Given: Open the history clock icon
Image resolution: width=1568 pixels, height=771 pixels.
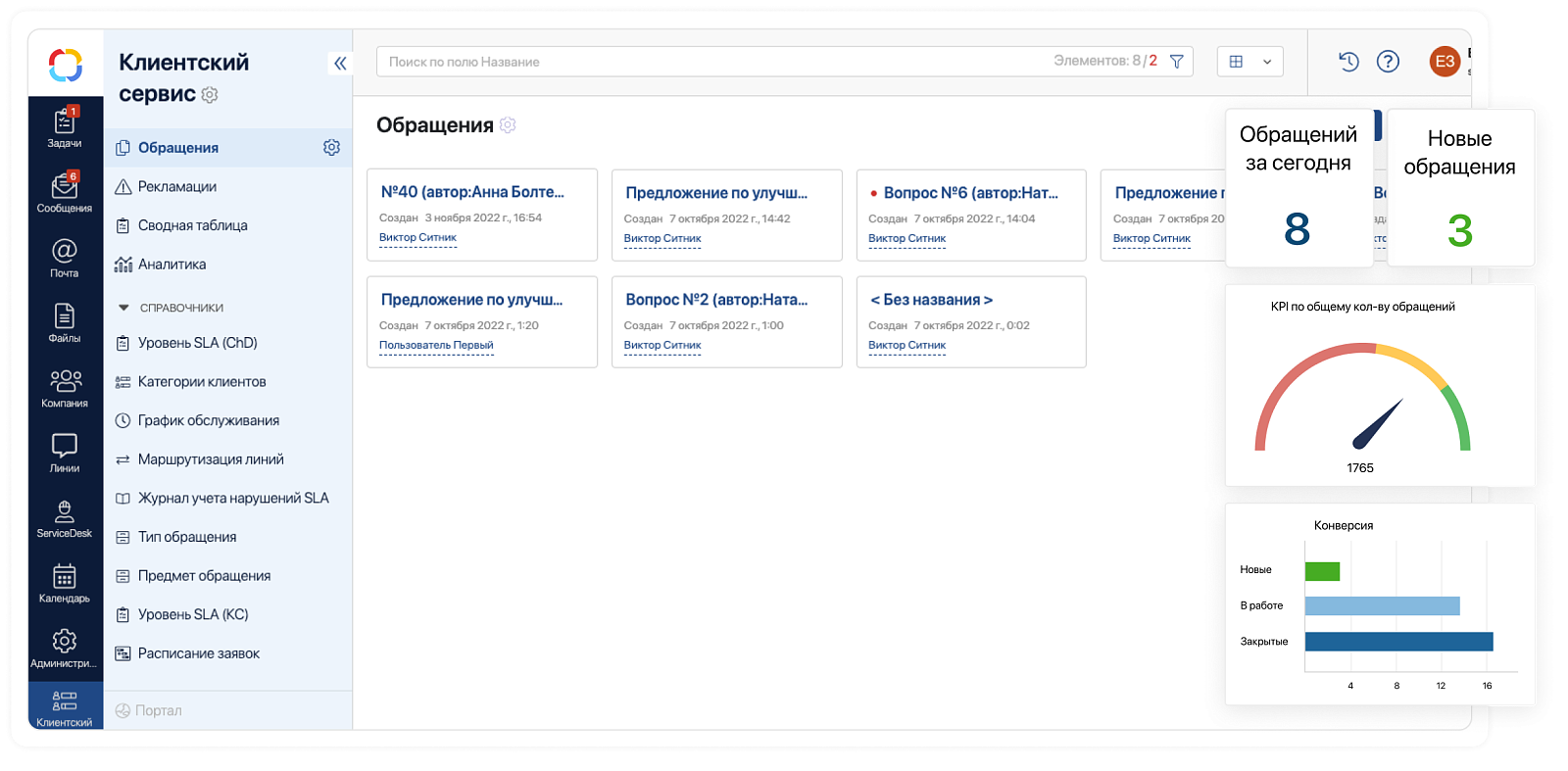Looking at the screenshot, I should click(x=1349, y=62).
